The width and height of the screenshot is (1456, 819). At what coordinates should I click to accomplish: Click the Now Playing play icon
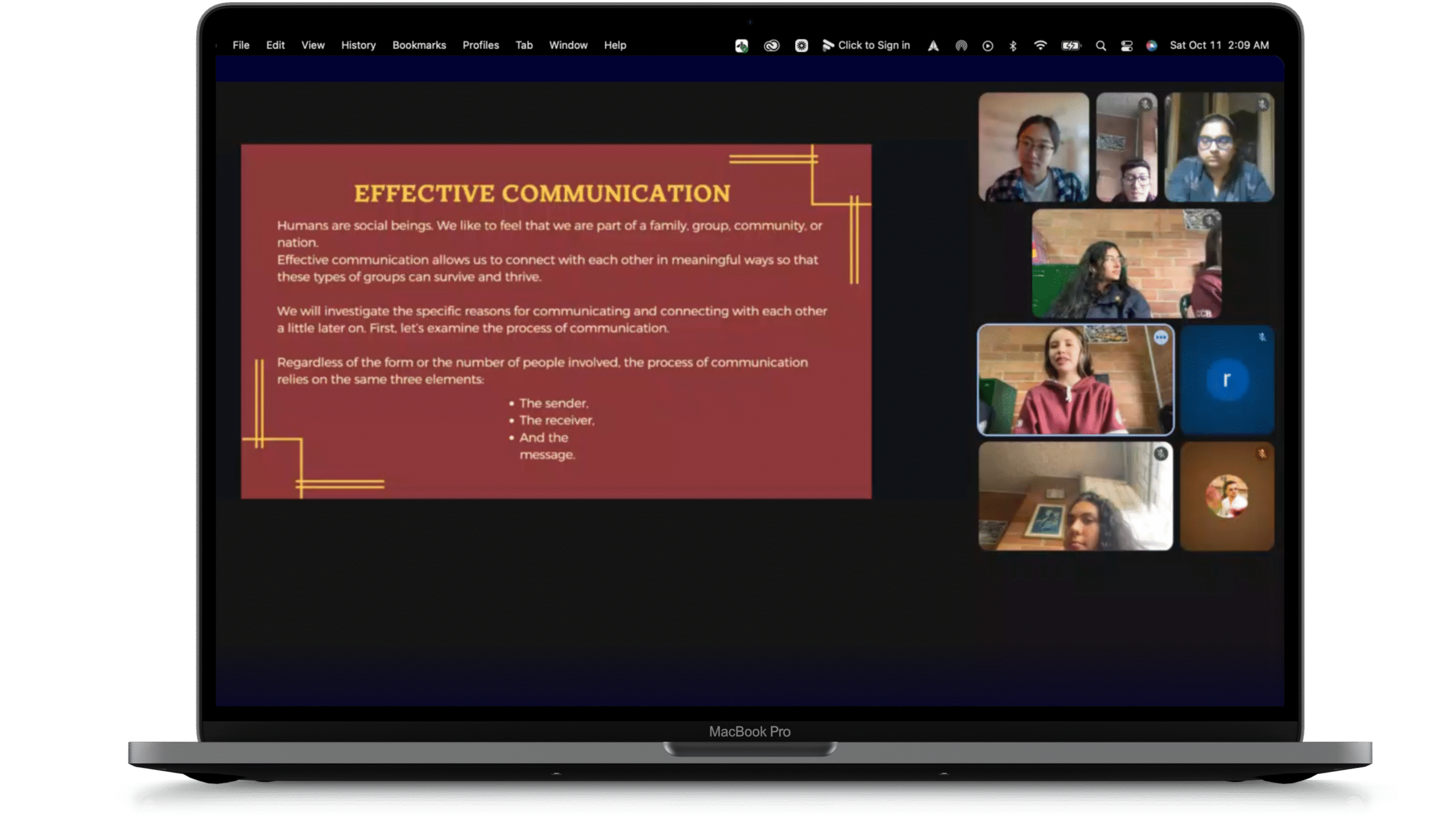[987, 45]
